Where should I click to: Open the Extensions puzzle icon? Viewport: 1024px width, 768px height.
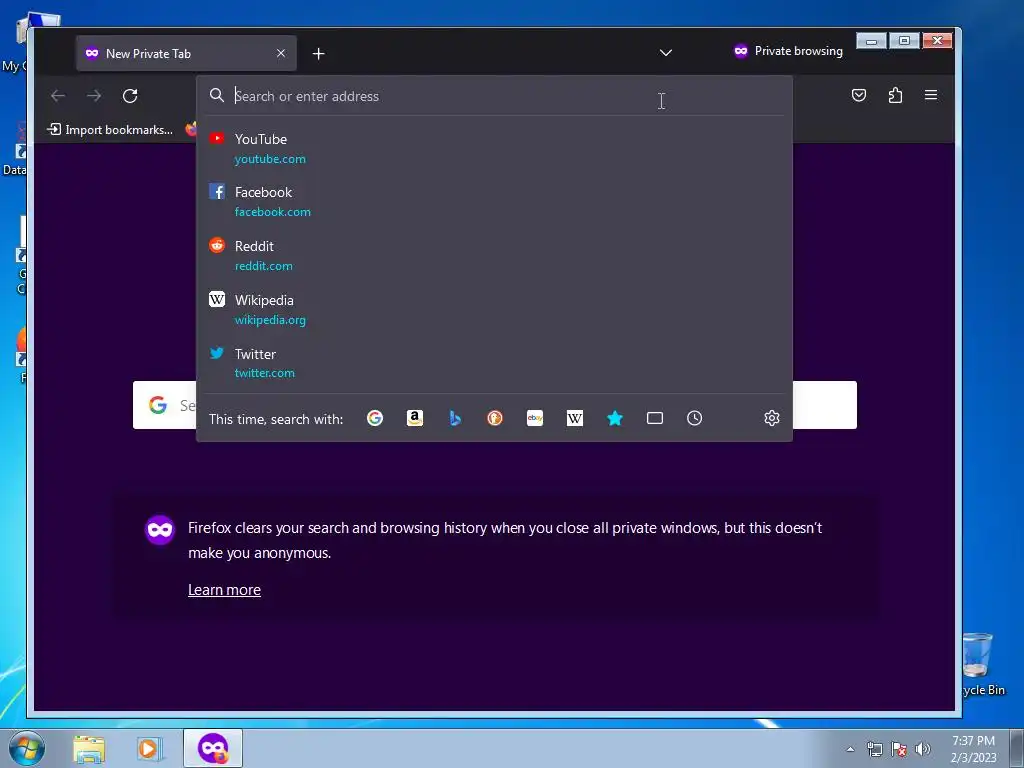895,95
